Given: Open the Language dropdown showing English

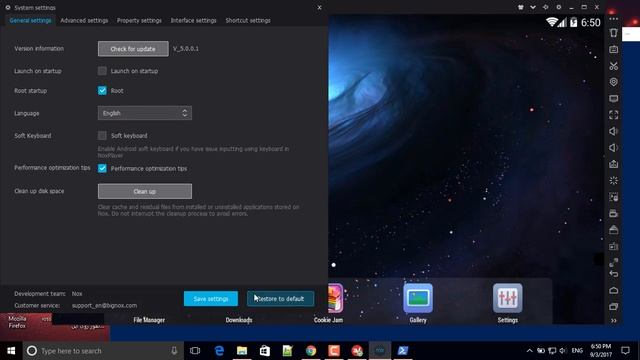Looking at the screenshot, I should (x=144, y=113).
